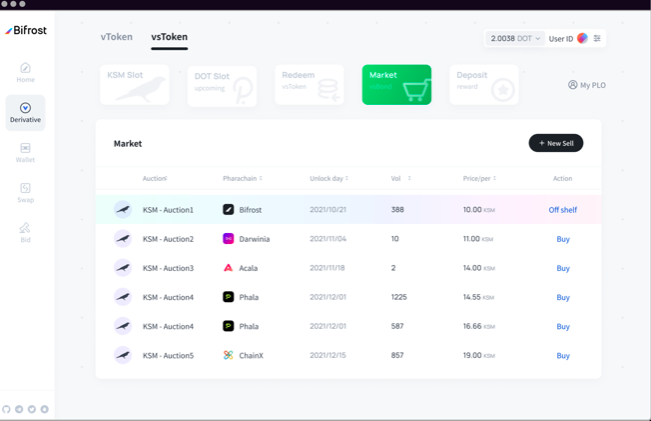Viewport: 651px width, 421px height.
Task: Click the Kusama bird icon for KSM - Auction1
Action: pos(123,209)
